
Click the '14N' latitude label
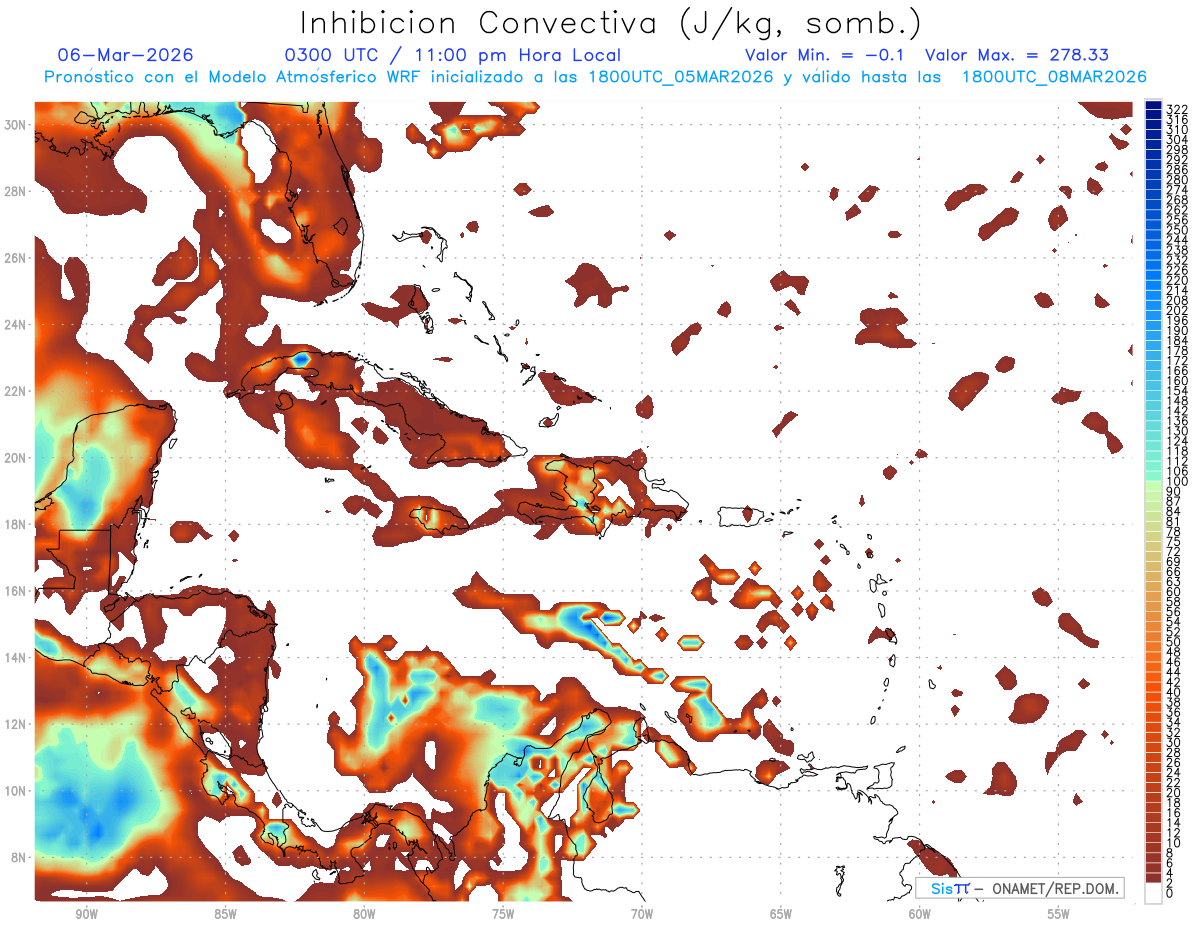coord(16,658)
